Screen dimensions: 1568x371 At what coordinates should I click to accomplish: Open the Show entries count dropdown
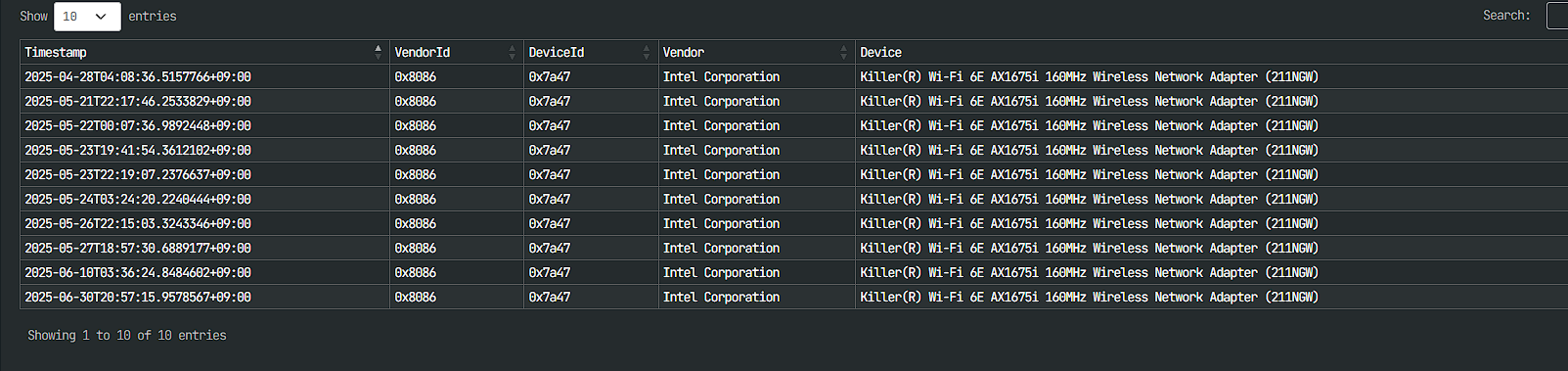87,17
